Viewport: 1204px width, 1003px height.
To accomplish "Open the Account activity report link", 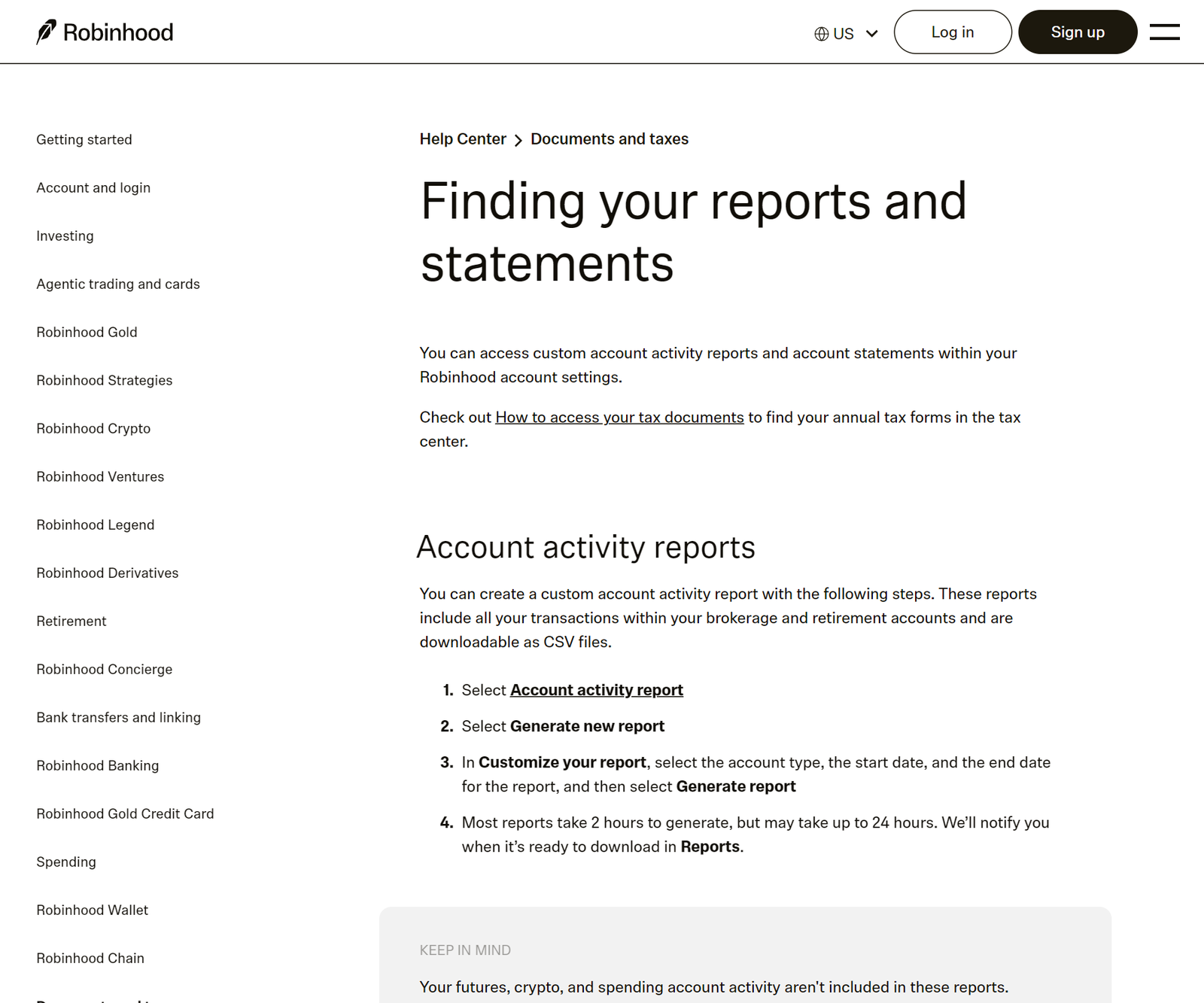I will point(597,690).
